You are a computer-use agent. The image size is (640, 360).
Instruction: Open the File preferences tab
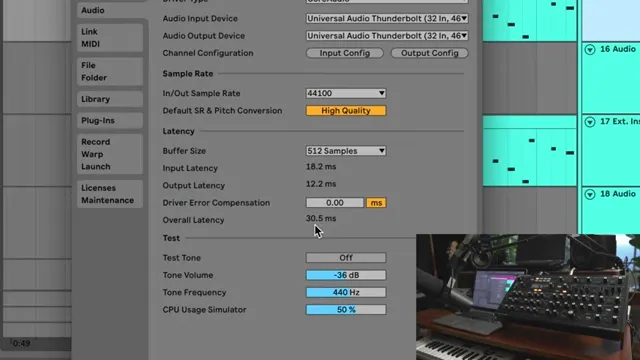[x=88, y=65]
